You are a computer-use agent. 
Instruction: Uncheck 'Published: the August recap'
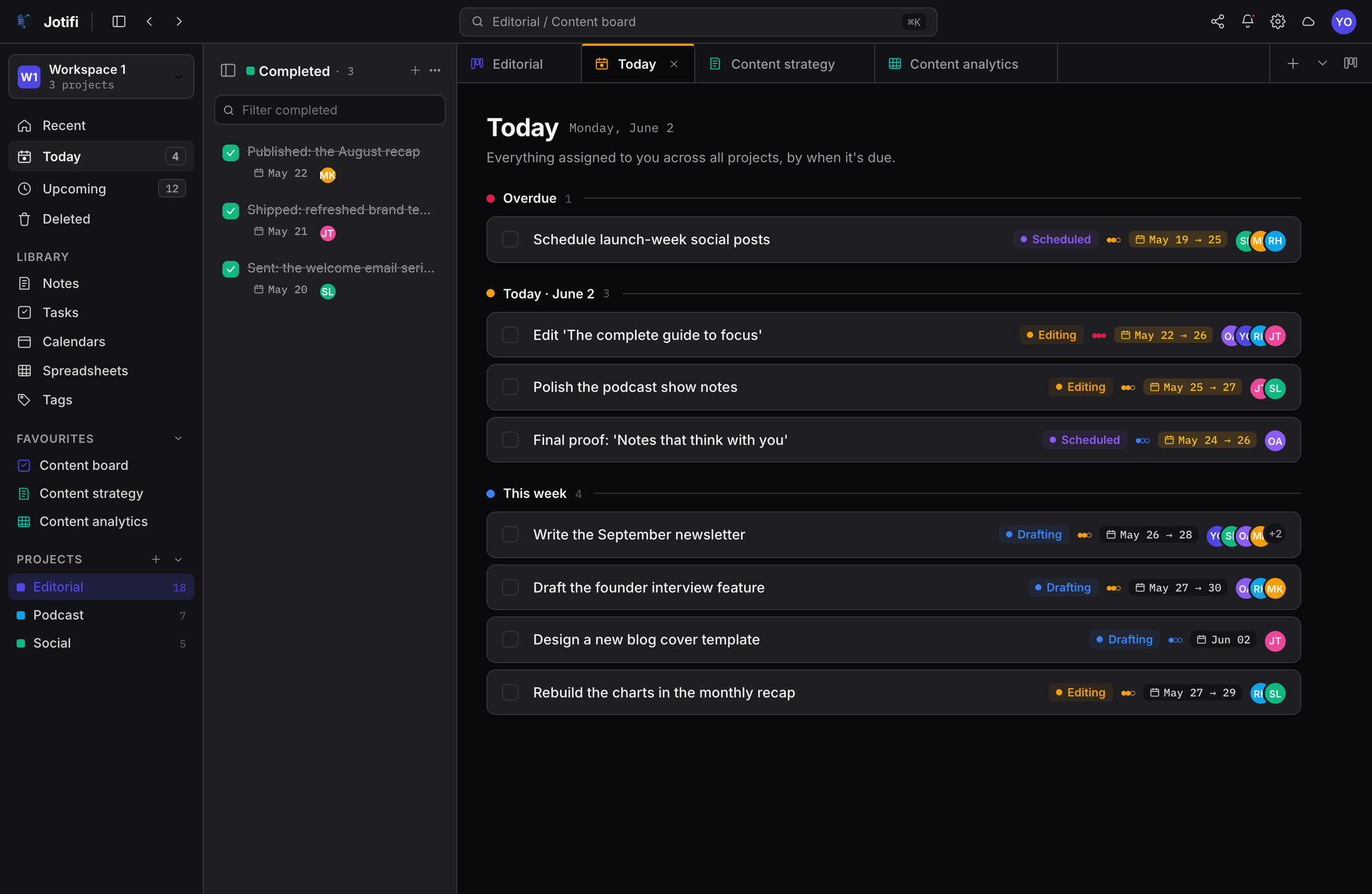pyautogui.click(x=230, y=153)
